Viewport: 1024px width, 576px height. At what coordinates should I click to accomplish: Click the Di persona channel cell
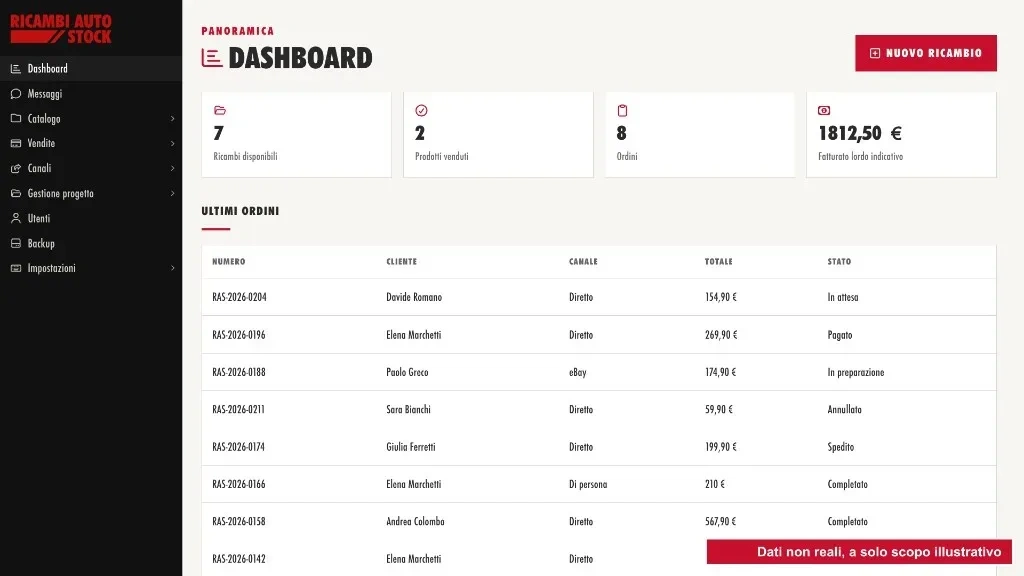coord(588,484)
